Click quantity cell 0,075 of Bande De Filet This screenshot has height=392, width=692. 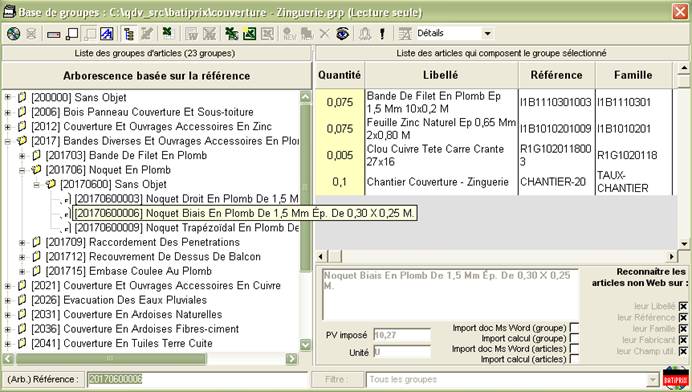pyautogui.click(x=339, y=102)
